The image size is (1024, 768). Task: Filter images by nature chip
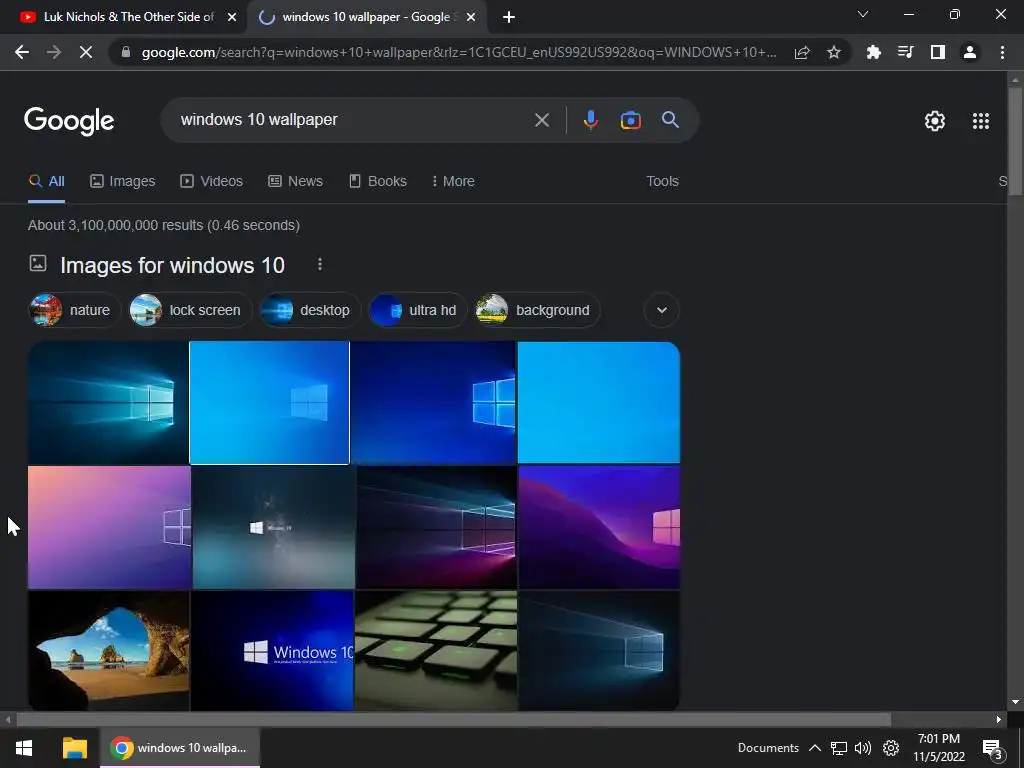tap(75, 310)
